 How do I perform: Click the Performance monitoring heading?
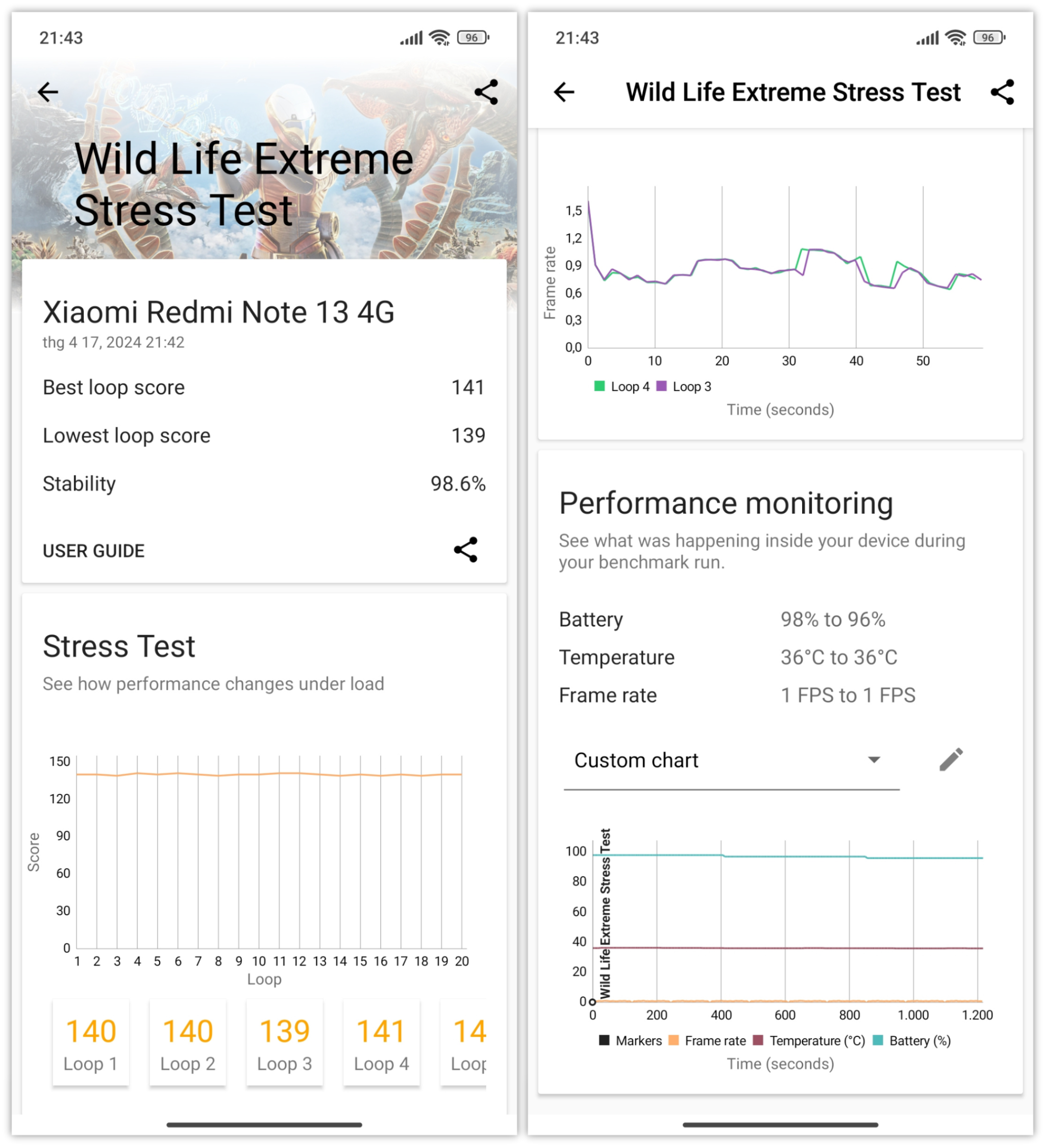click(x=726, y=504)
